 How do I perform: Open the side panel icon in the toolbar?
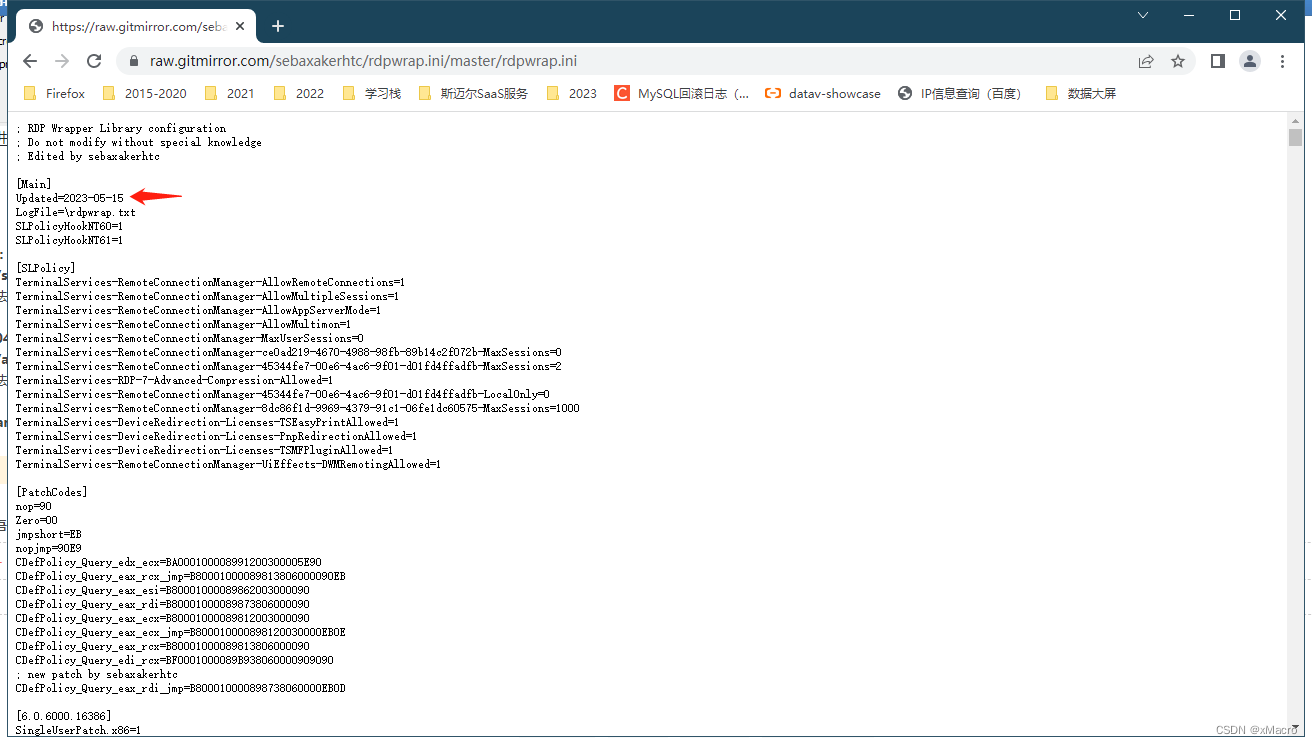tap(1217, 60)
